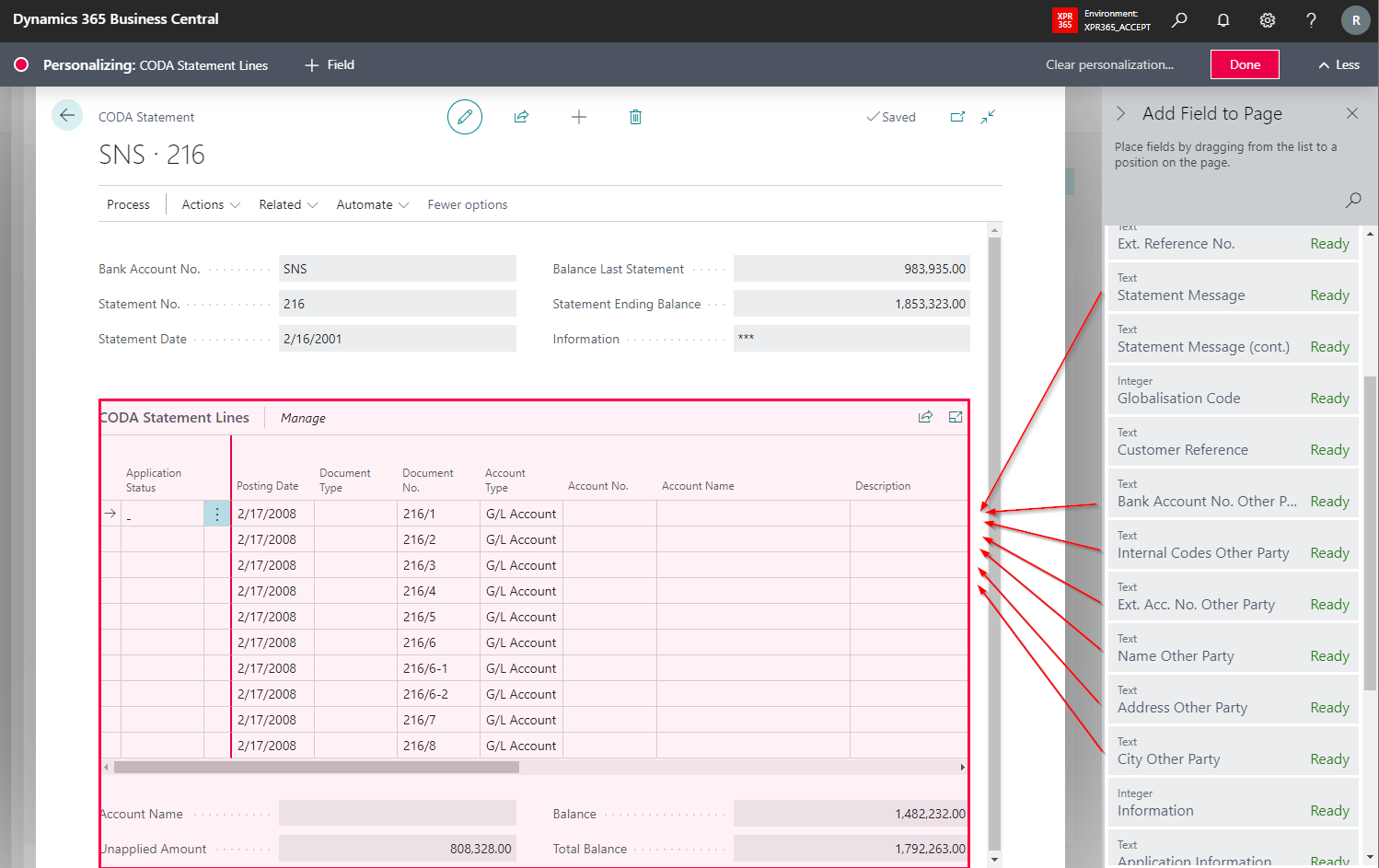Select Globalisation Code field
The width and height of the screenshot is (1379, 868).
point(1234,389)
